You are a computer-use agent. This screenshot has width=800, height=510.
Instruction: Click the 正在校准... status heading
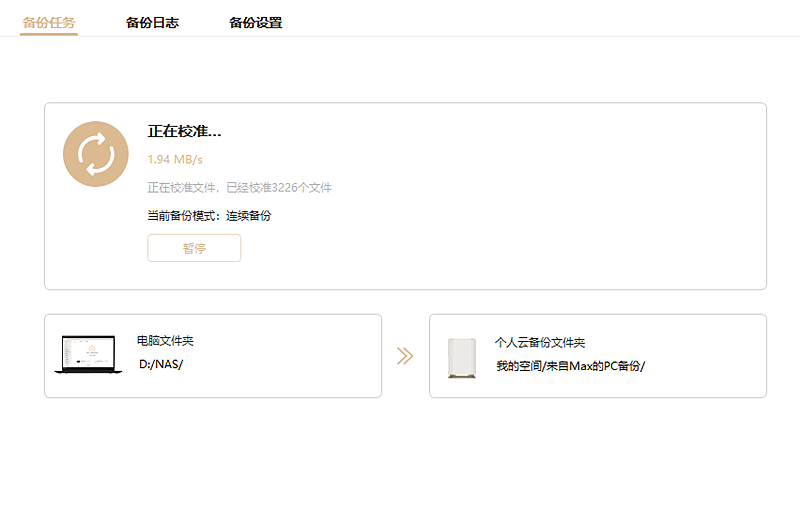pyautogui.click(x=185, y=132)
